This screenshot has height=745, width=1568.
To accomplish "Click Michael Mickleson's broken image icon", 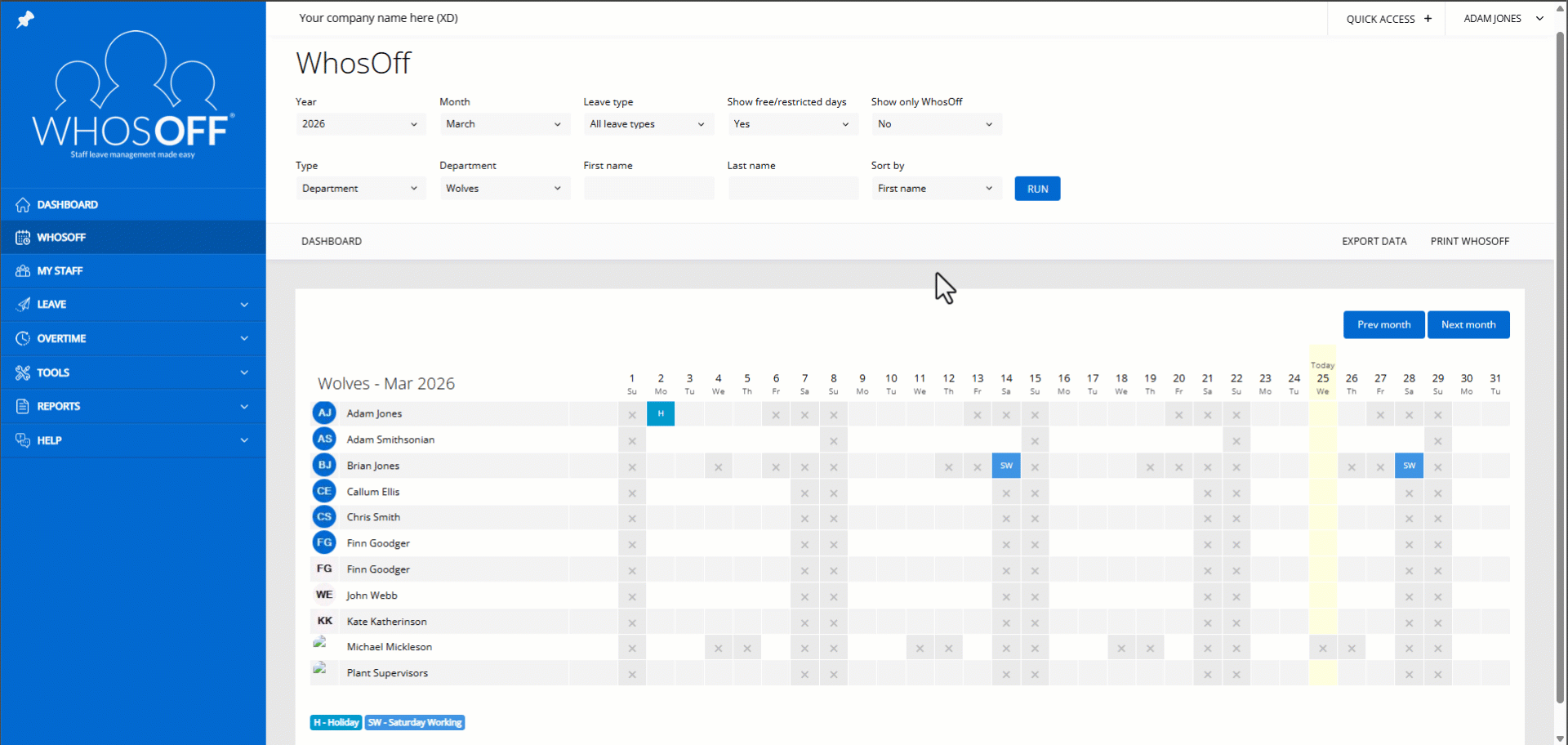I will point(320,643).
